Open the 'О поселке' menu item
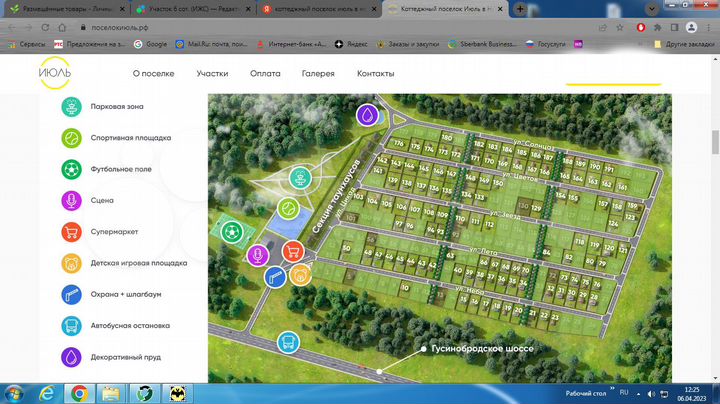720x404 pixels. (x=153, y=74)
